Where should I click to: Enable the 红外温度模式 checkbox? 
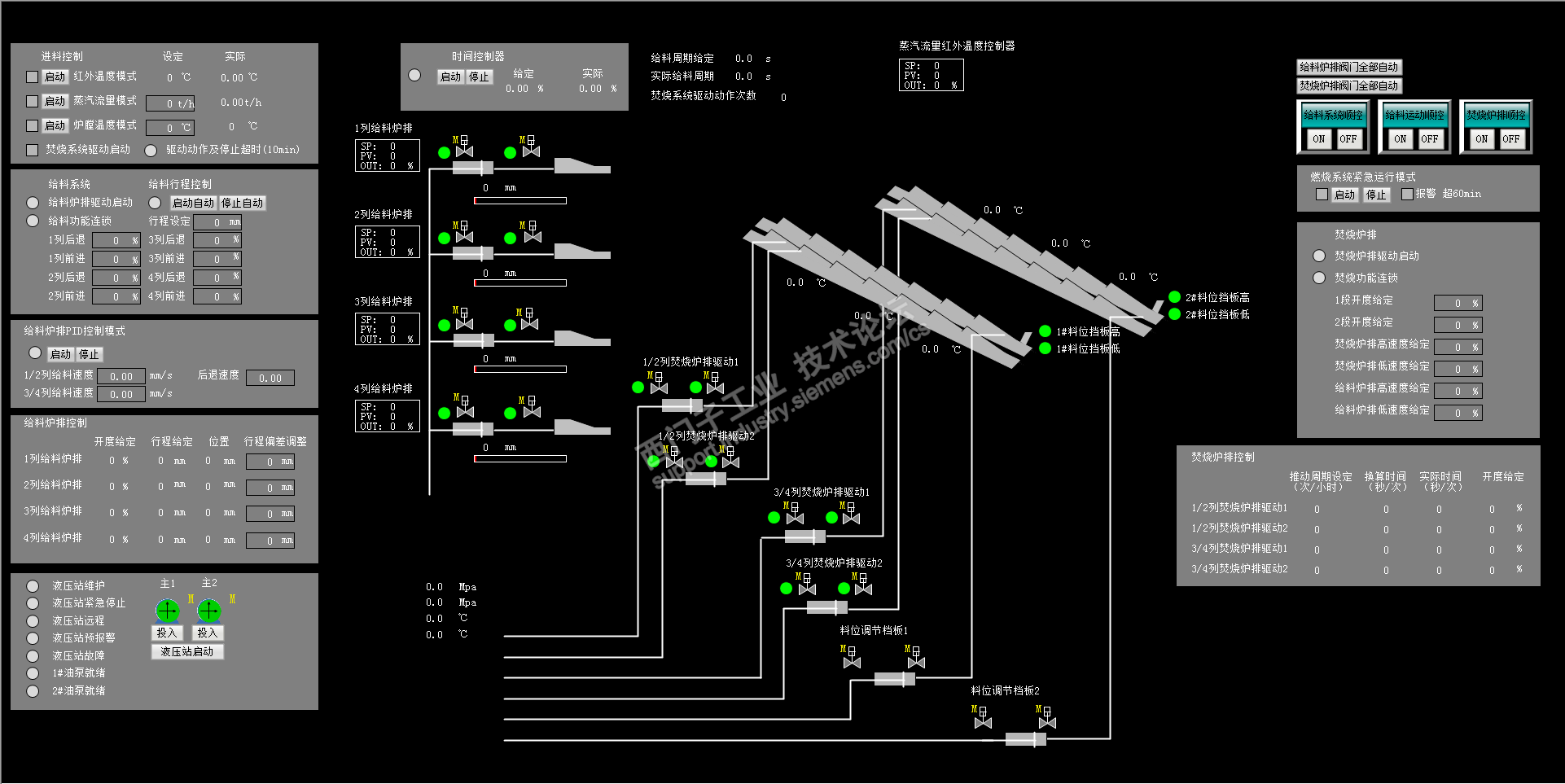[33, 77]
